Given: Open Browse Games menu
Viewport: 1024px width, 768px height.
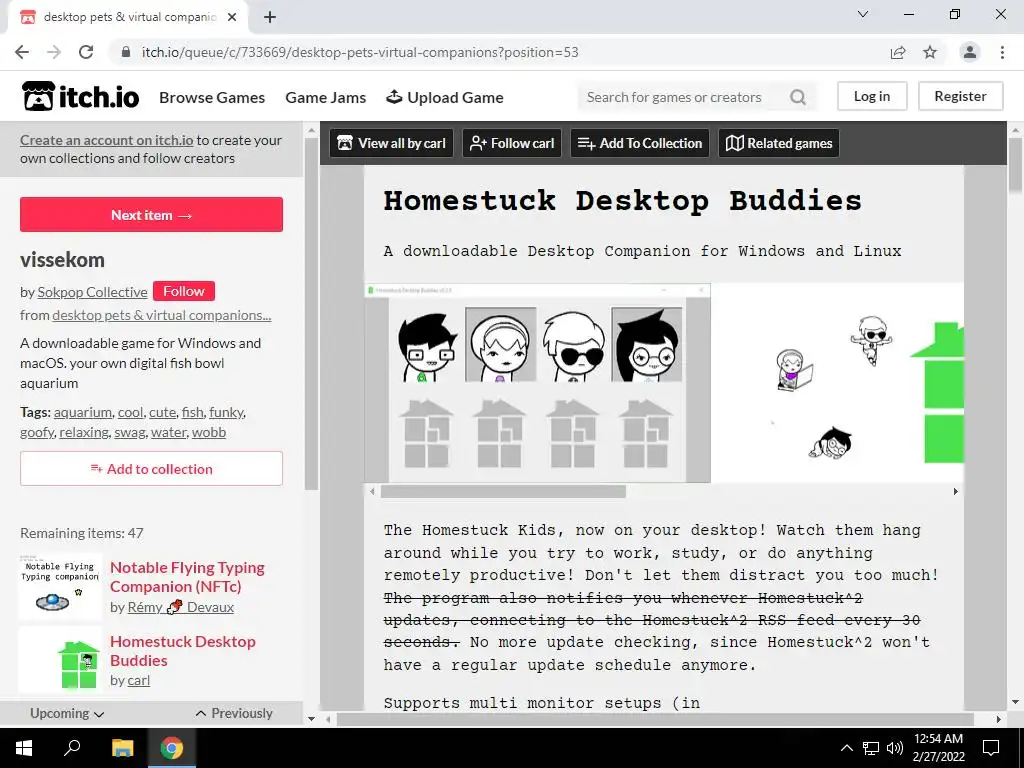Looking at the screenshot, I should pyautogui.click(x=212, y=97).
